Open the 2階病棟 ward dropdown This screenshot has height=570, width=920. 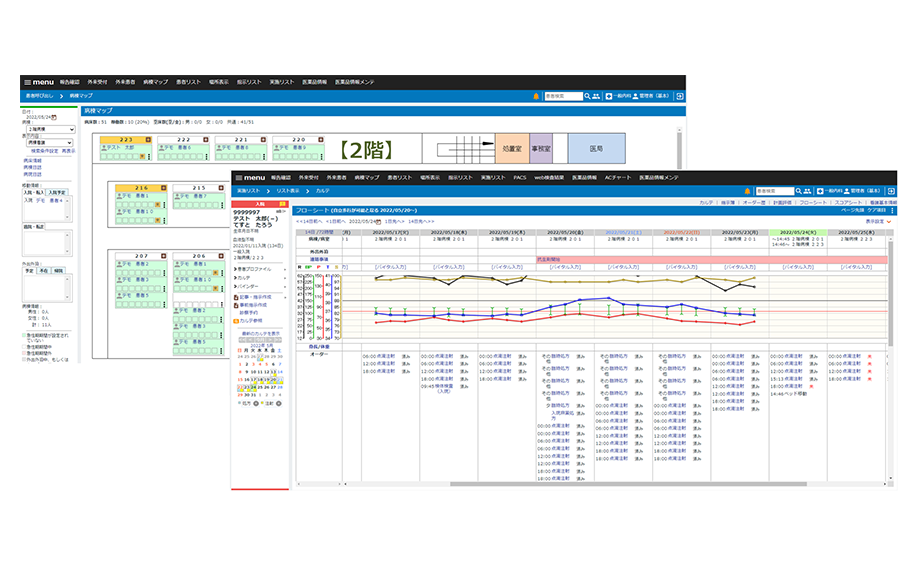(50, 129)
